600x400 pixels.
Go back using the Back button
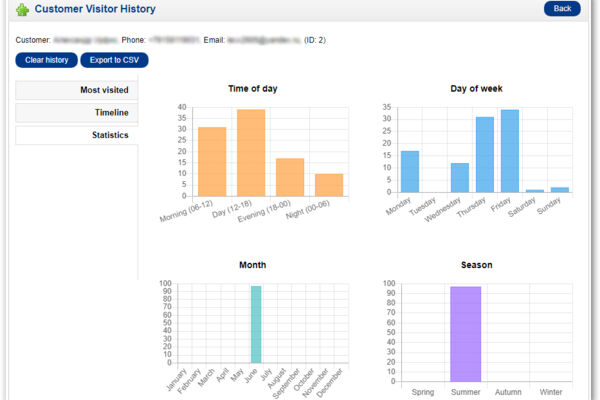point(562,8)
